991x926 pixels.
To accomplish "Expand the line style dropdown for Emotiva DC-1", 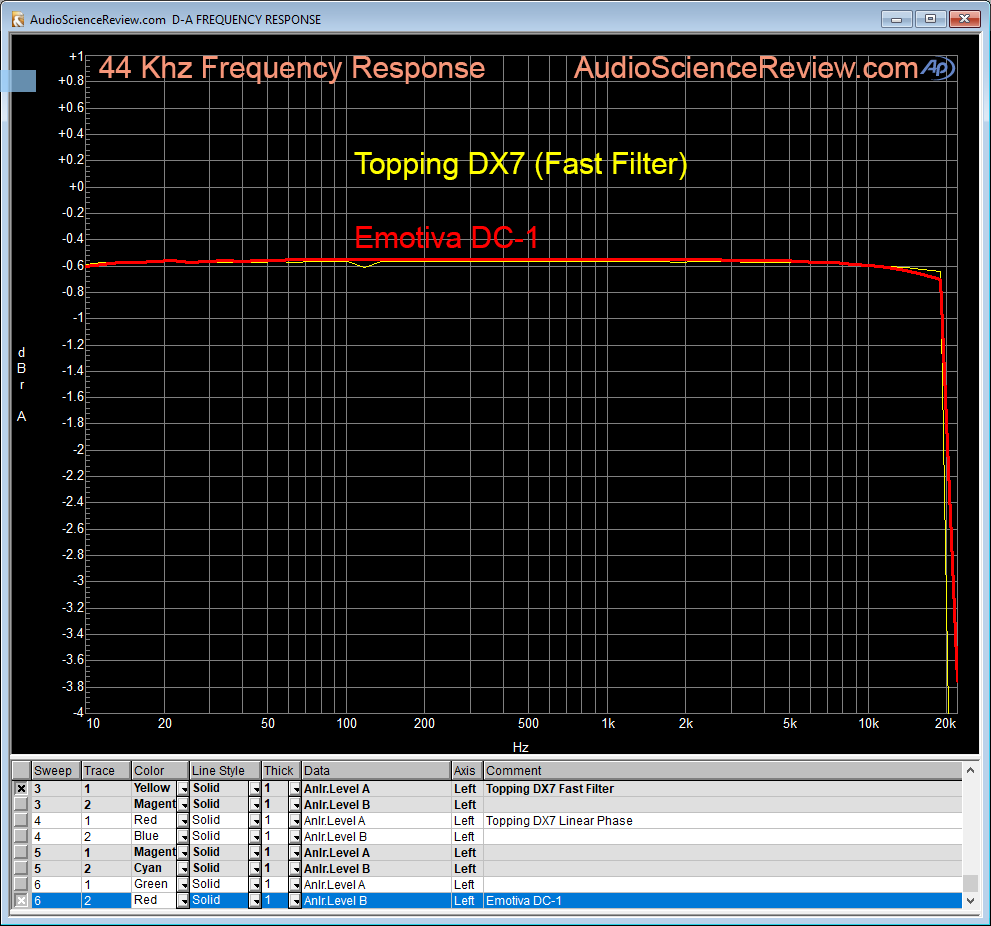I will coord(255,901).
